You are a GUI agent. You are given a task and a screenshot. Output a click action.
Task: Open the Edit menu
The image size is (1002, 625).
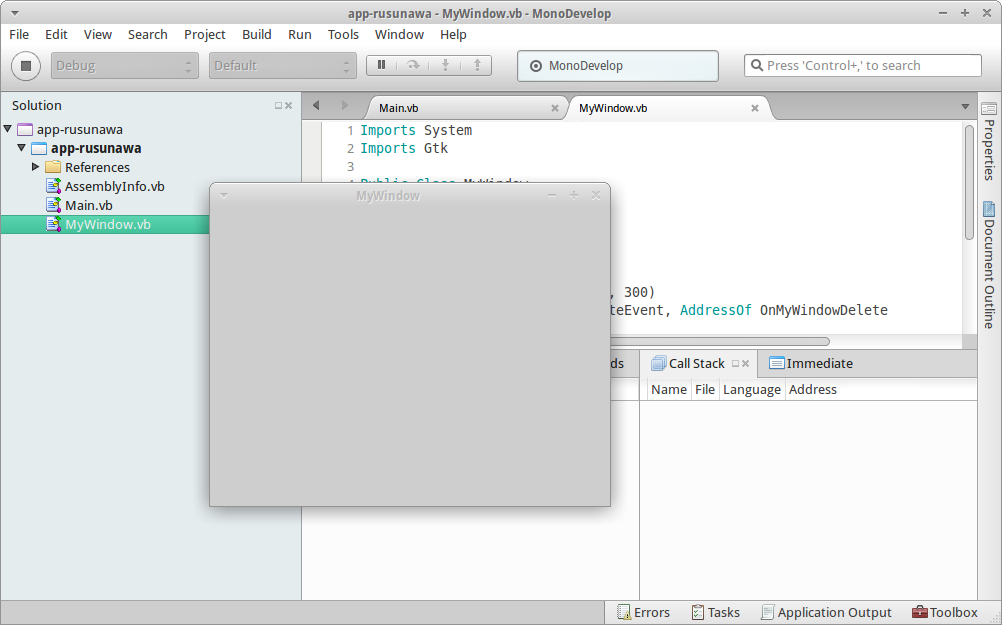pyautogui.click(x=56, y=35)
